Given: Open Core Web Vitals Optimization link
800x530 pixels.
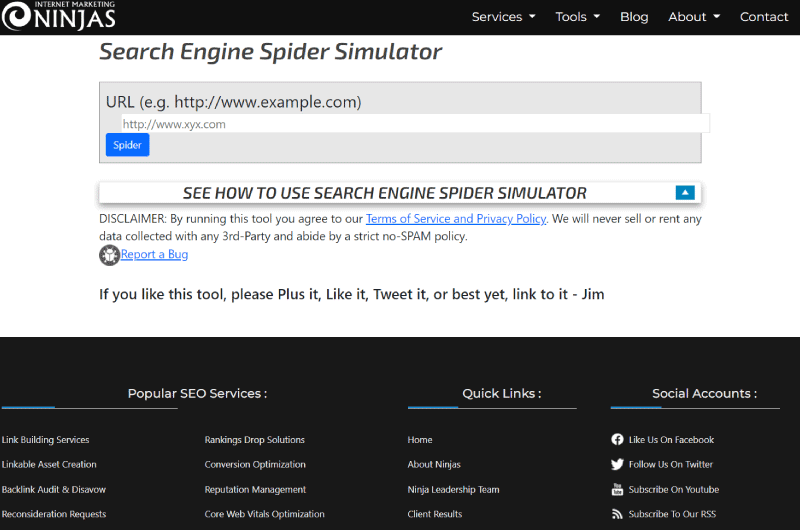Looking at the screenshot, I should (264, 514).
